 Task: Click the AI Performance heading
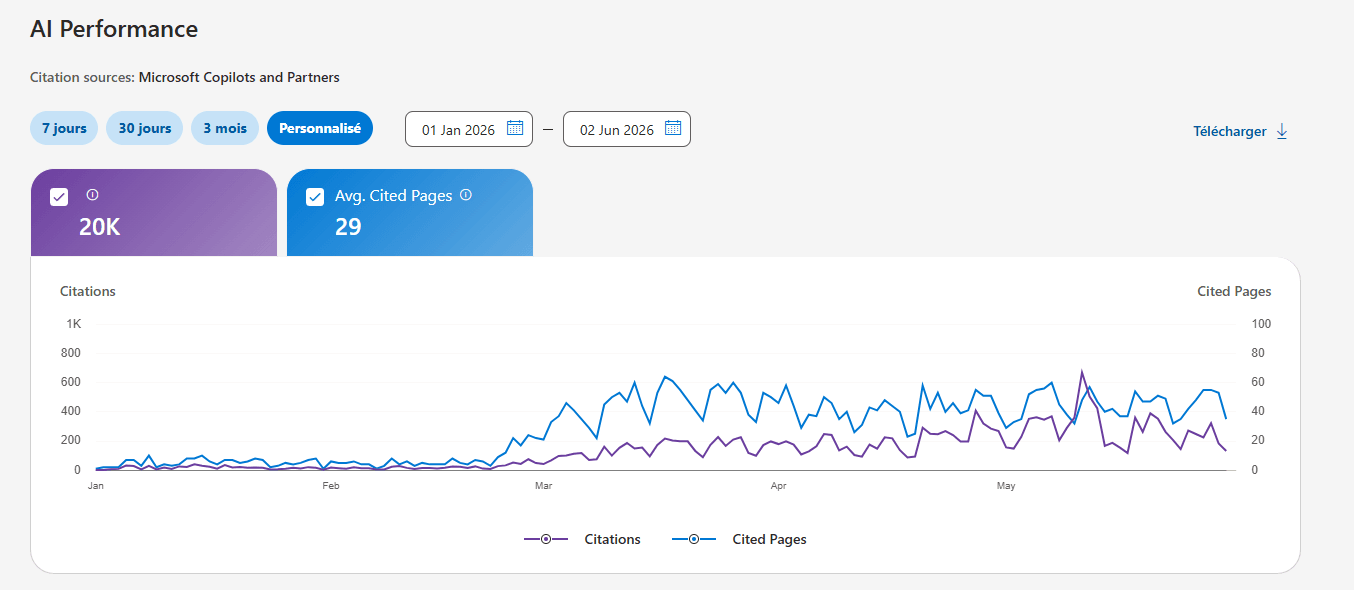coord(114,29)
